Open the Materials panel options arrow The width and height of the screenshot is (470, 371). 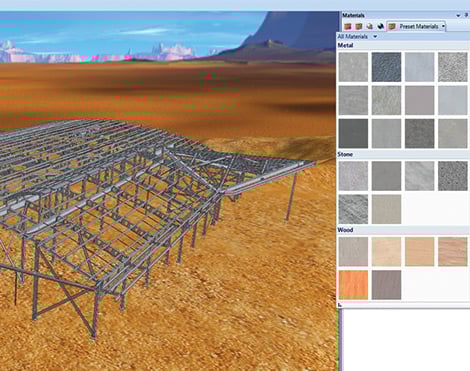(x=458, y=15)
